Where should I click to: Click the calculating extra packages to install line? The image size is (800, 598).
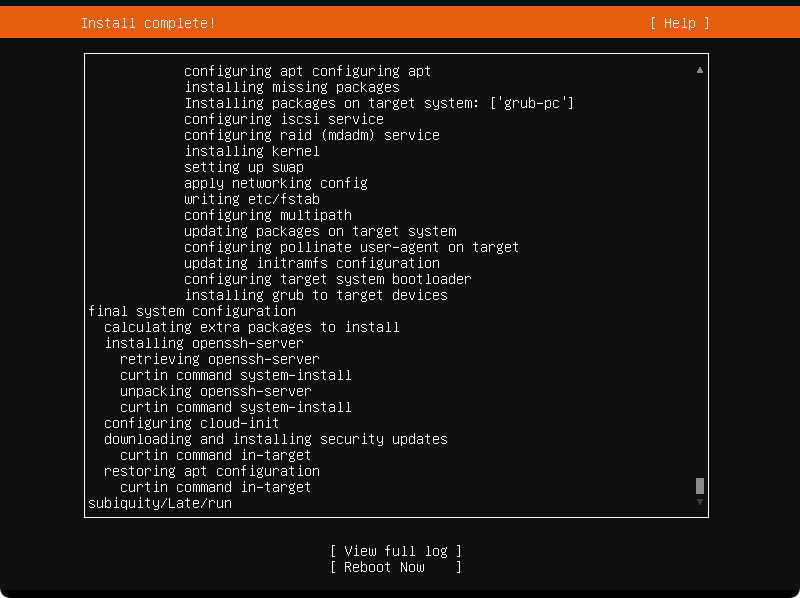click(x=252, y=327)
